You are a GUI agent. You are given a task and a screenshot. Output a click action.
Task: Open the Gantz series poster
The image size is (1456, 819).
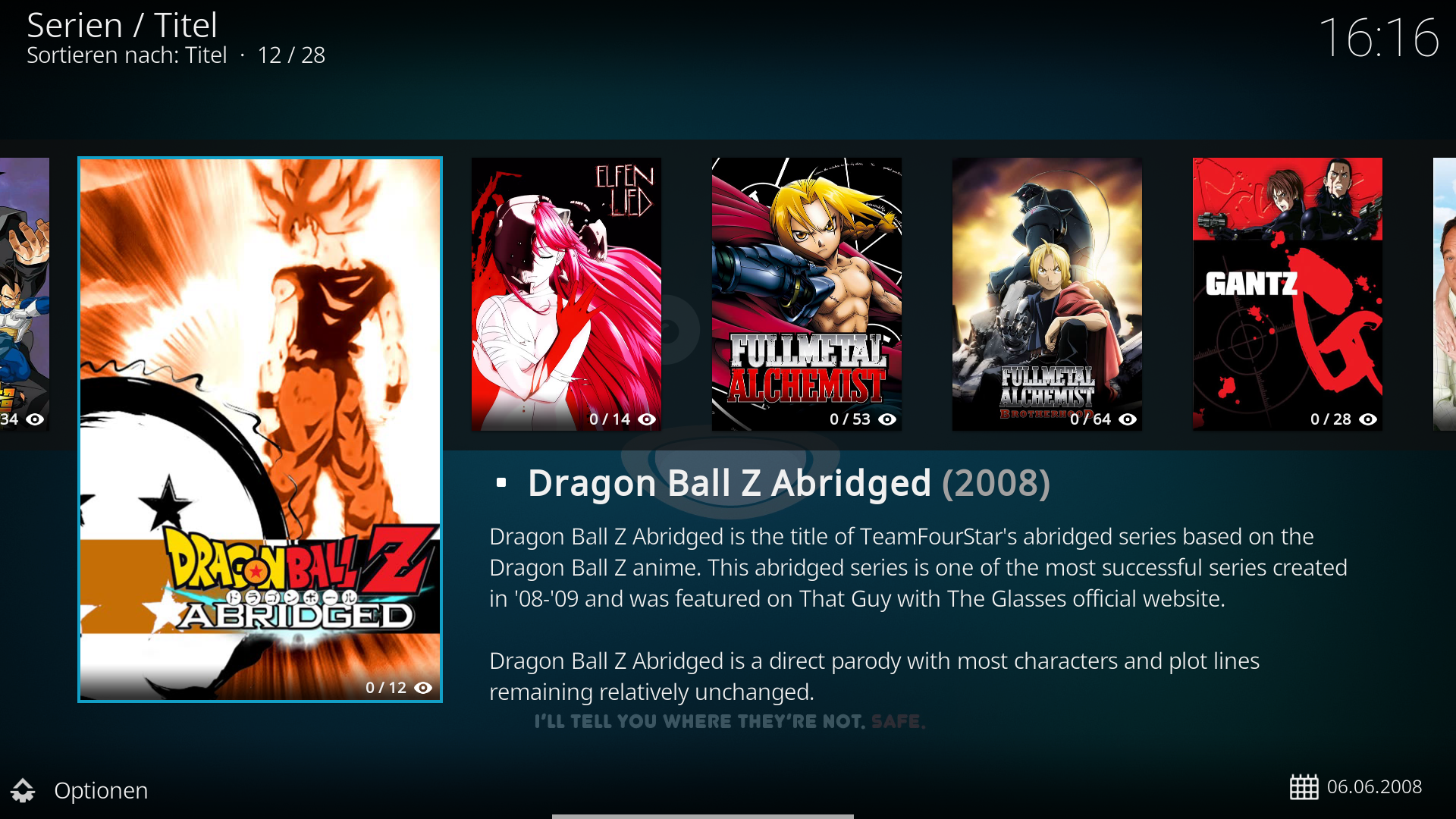pyautogui.click(x=1288, y=294)
